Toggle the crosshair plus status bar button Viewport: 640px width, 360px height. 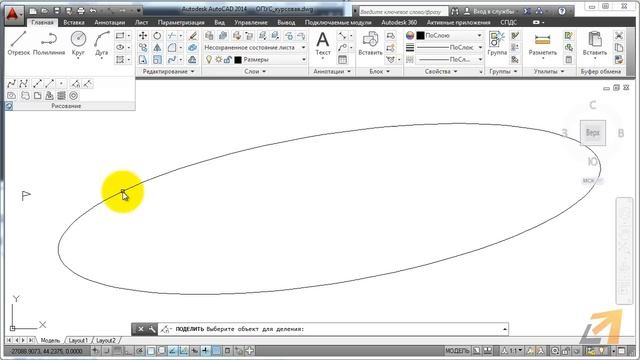[x=205, y=351]
